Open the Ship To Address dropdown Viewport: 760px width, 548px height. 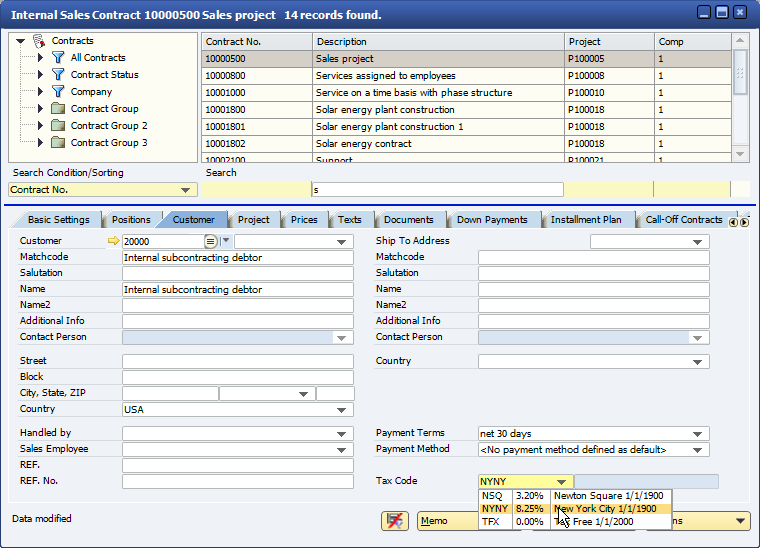pos(697,242)
